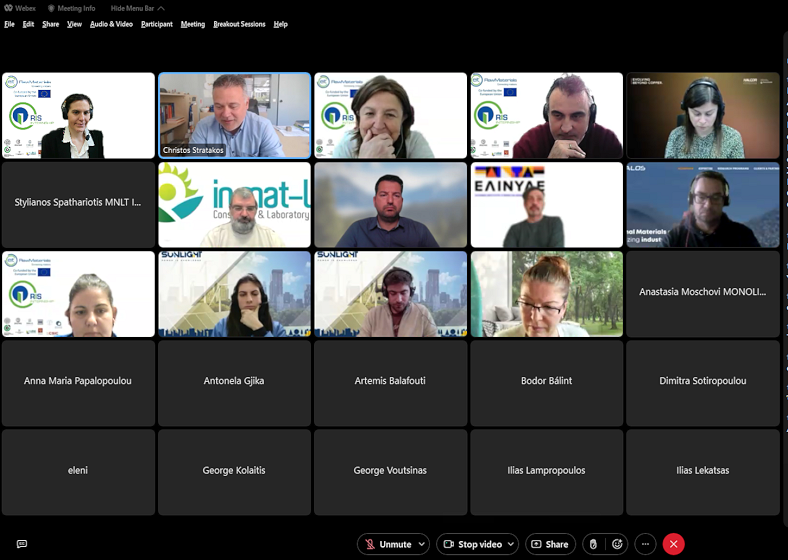The height and width of the screenshot is (560, 788).
Task: Click the Webex logo icon
Action: pyautogui.click(x=8, y=8)
